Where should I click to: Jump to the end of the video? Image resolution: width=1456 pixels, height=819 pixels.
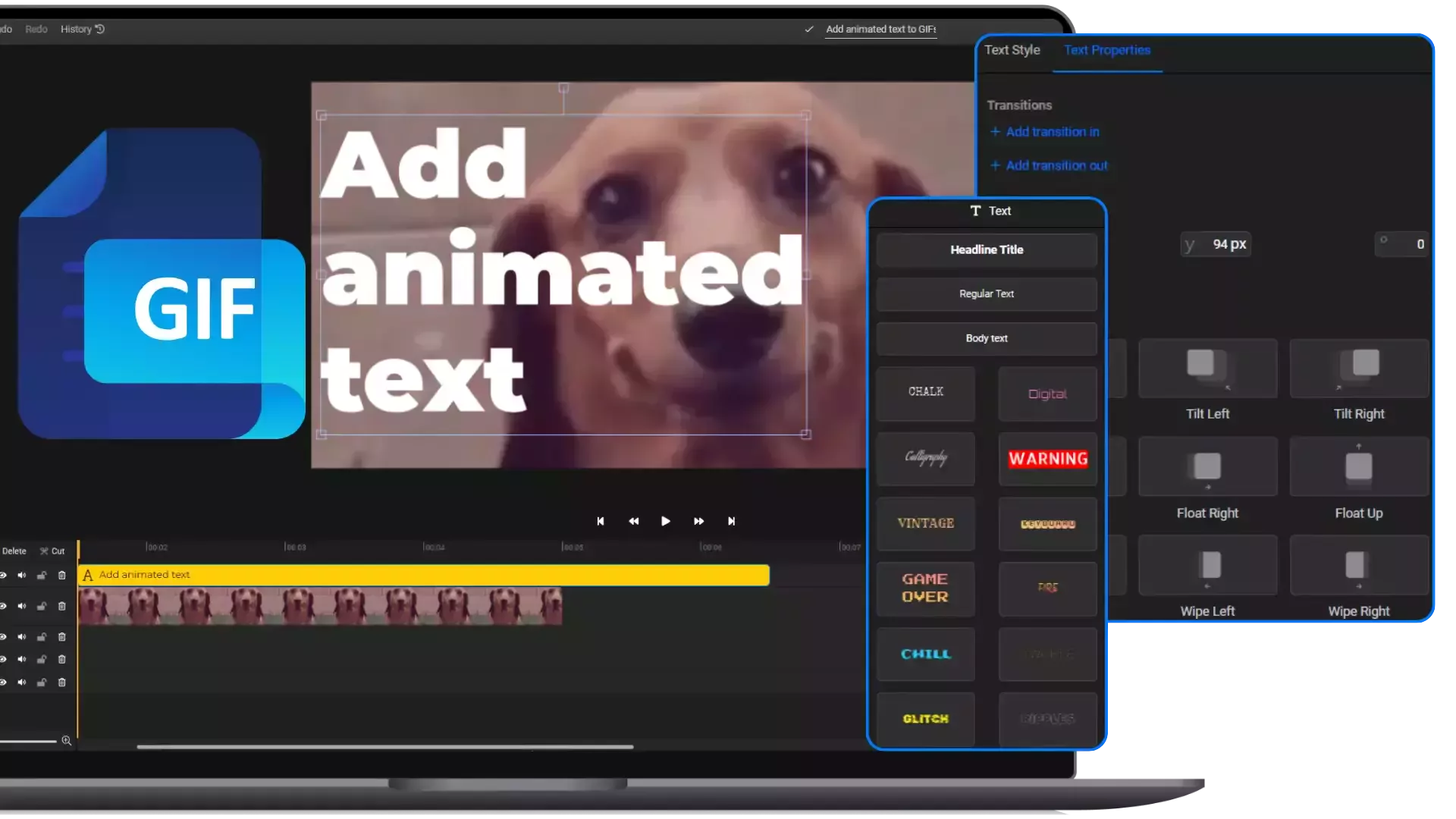731,521
